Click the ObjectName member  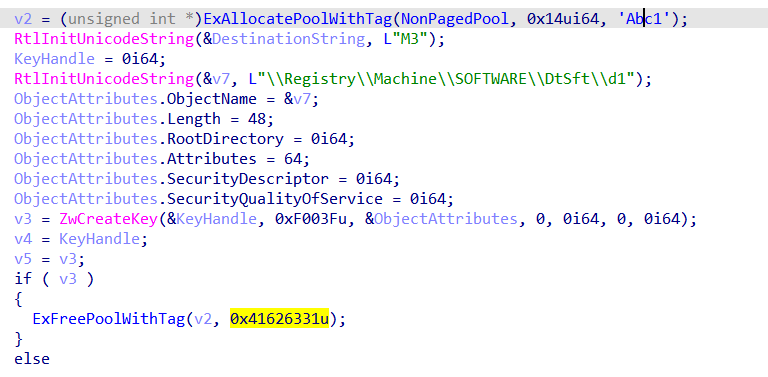click(212, 99)
